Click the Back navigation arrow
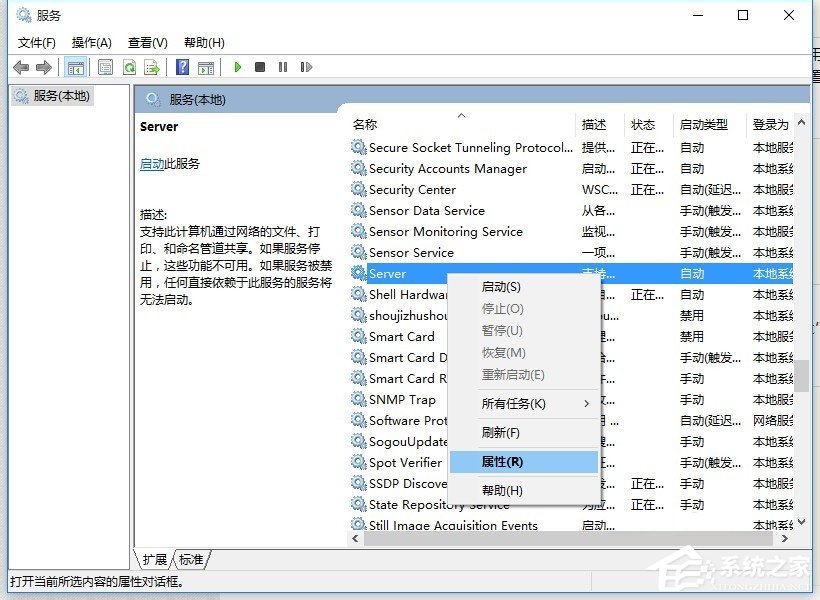This screenshot has height=600, width=820. pyautogui.click(x=22, y=67)
